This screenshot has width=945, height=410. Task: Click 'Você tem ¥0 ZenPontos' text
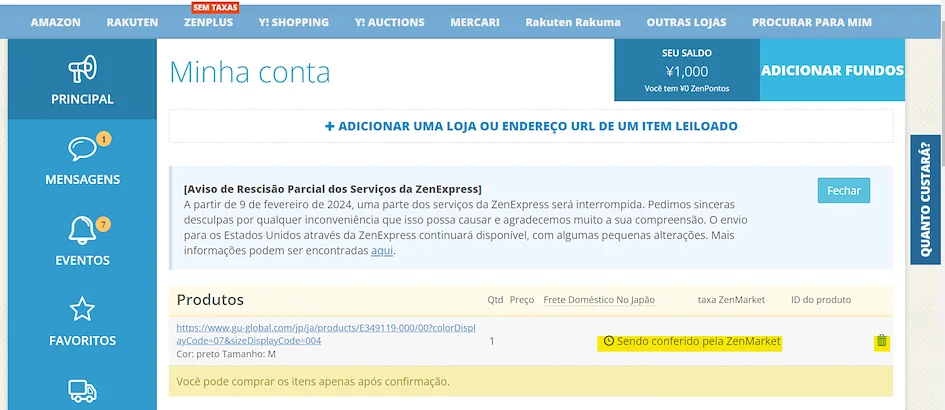(686, 89)
